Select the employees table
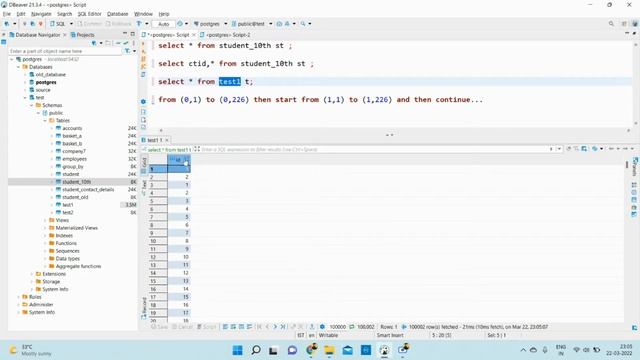The image size is (640, 360). 74,159
